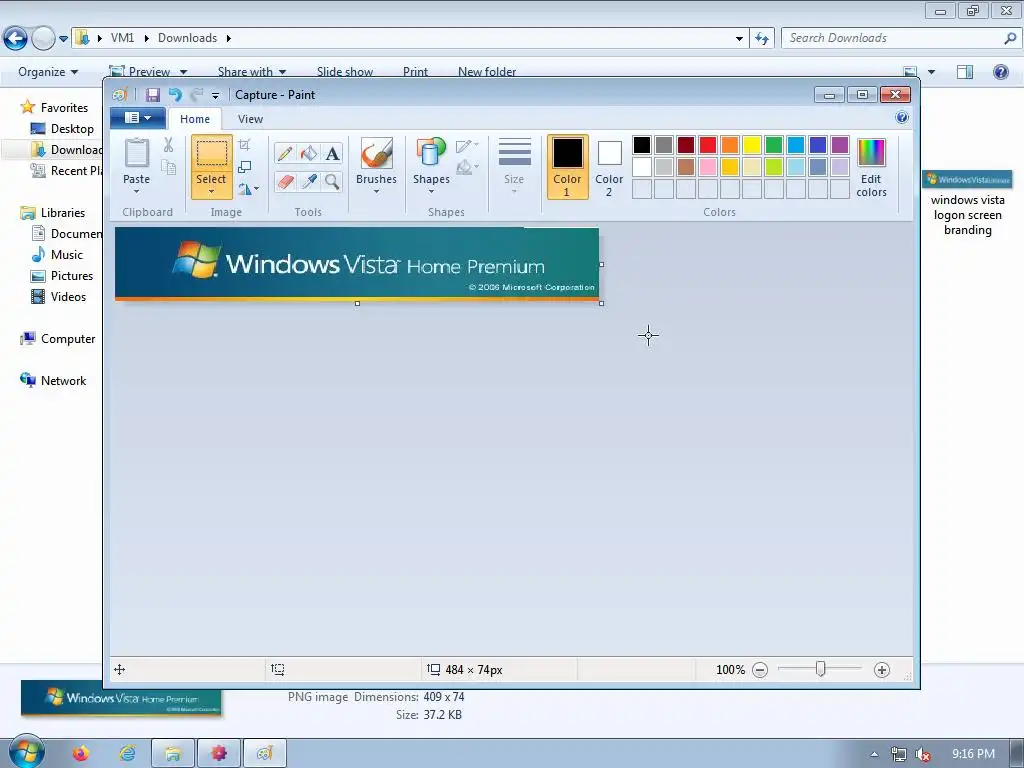Activate the Color 1 button
Viewport: 1024px width, 768px height.
tap(568, 167)
